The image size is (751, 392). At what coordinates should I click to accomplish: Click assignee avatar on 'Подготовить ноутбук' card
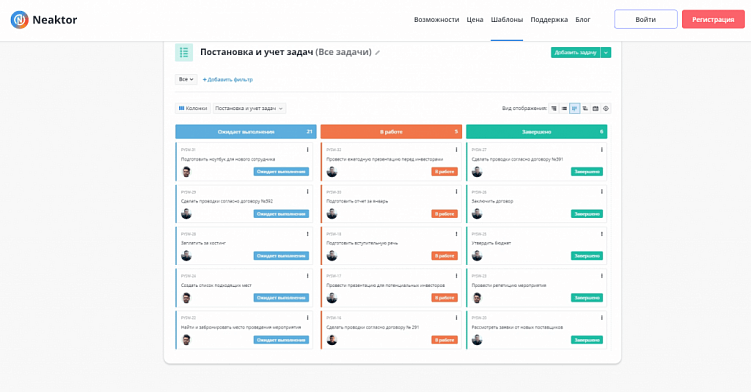coord(186,172)
